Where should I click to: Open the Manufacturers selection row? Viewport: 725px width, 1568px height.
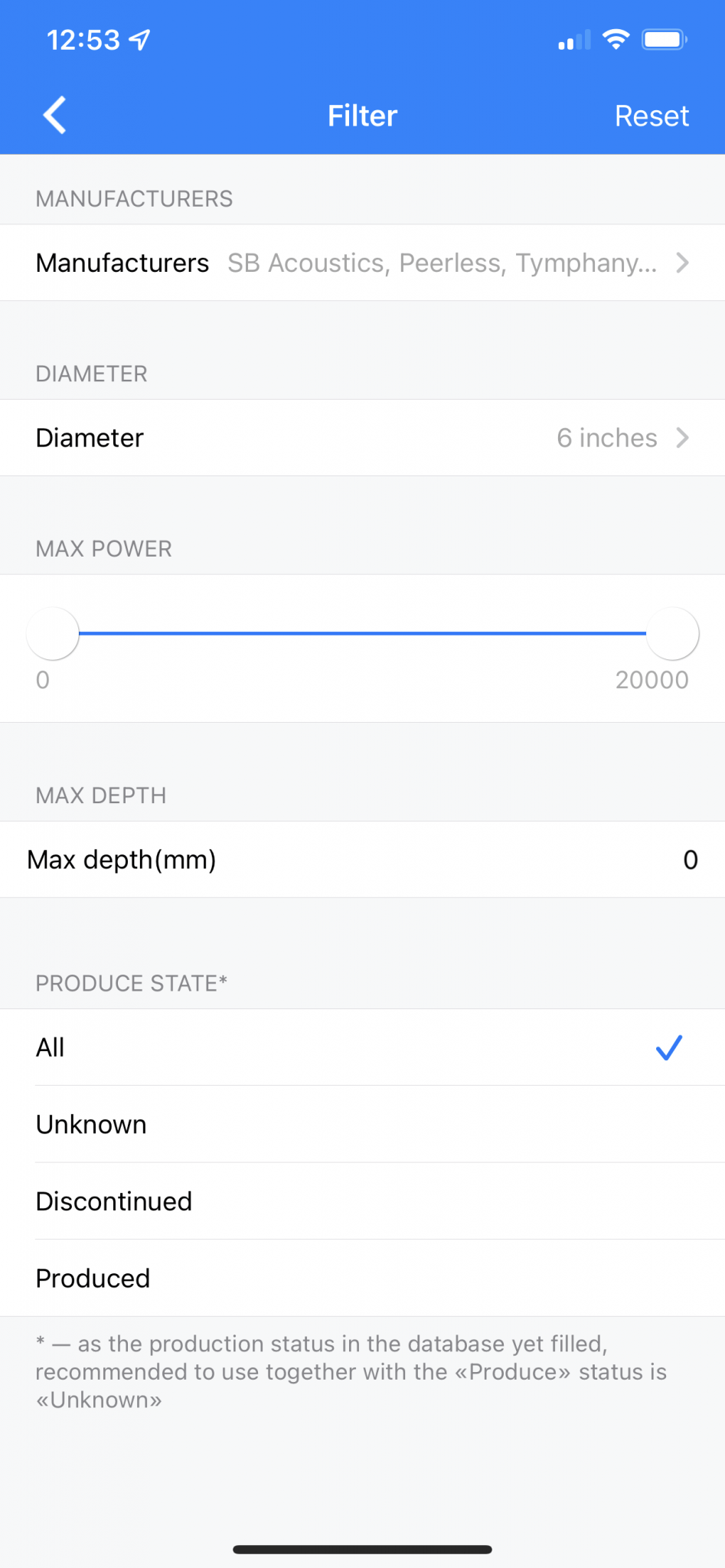click(x=362, y=263)
